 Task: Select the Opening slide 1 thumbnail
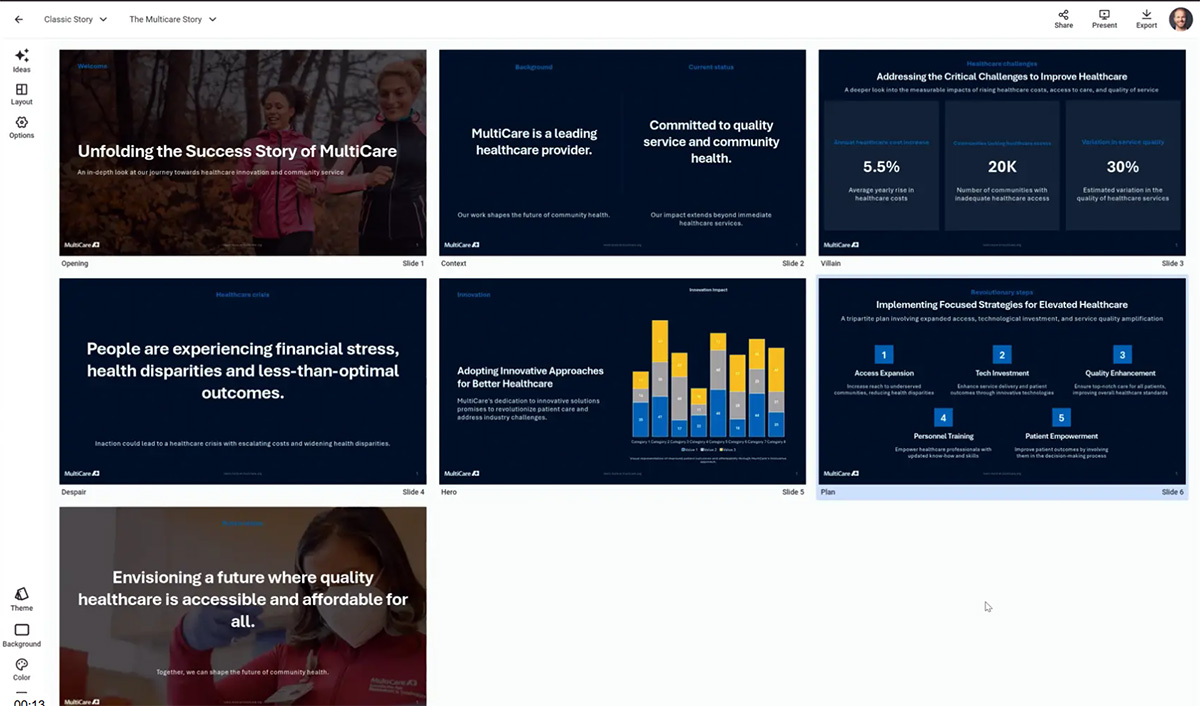(243, 152)
